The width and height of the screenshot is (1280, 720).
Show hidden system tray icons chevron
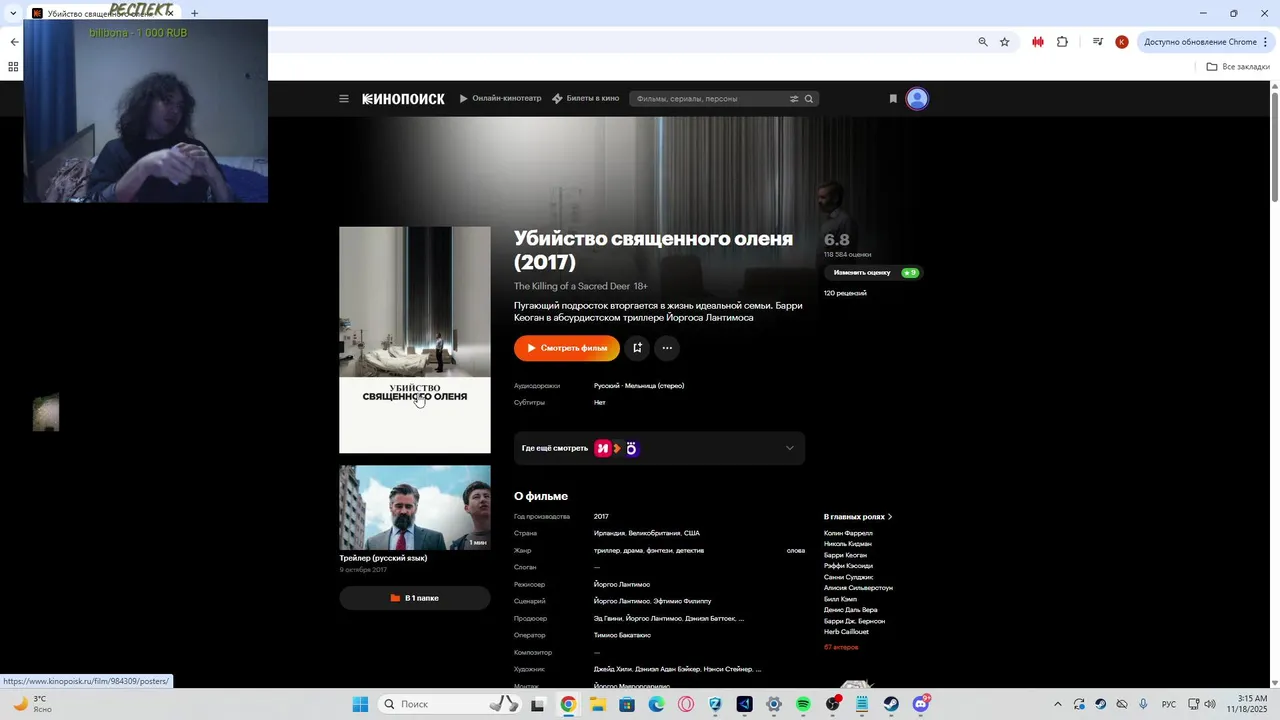pyautogui.click(x=1058, y=704)
